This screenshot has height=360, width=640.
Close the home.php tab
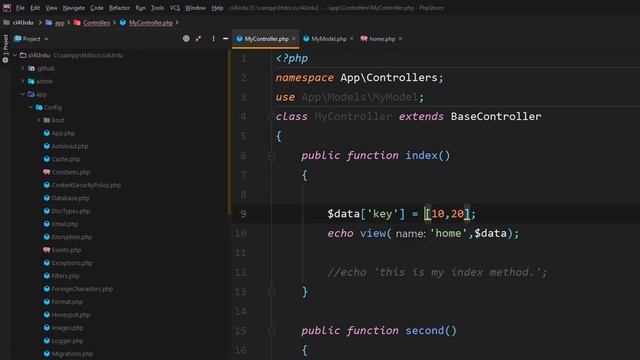pos(400,39)
